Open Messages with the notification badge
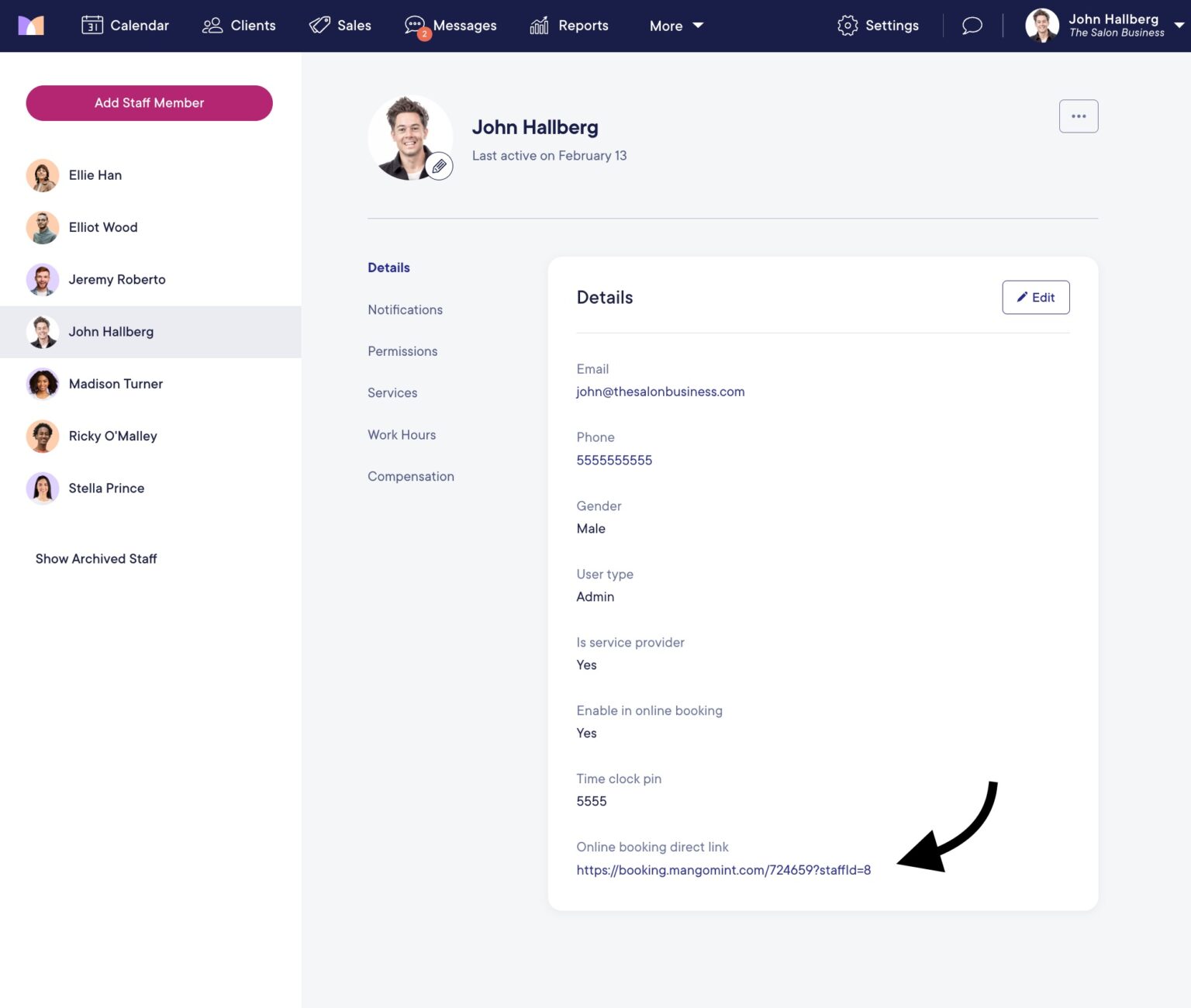Viewport: 1191px width, 1008px height. point(416,26)
